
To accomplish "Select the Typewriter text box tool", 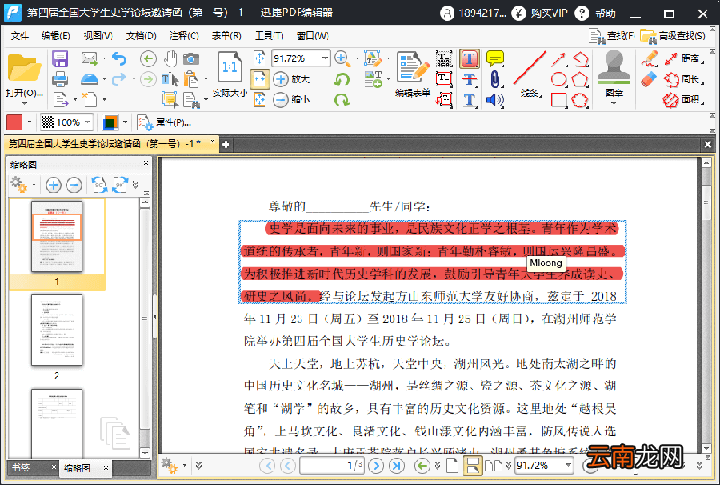I will 444,79.
